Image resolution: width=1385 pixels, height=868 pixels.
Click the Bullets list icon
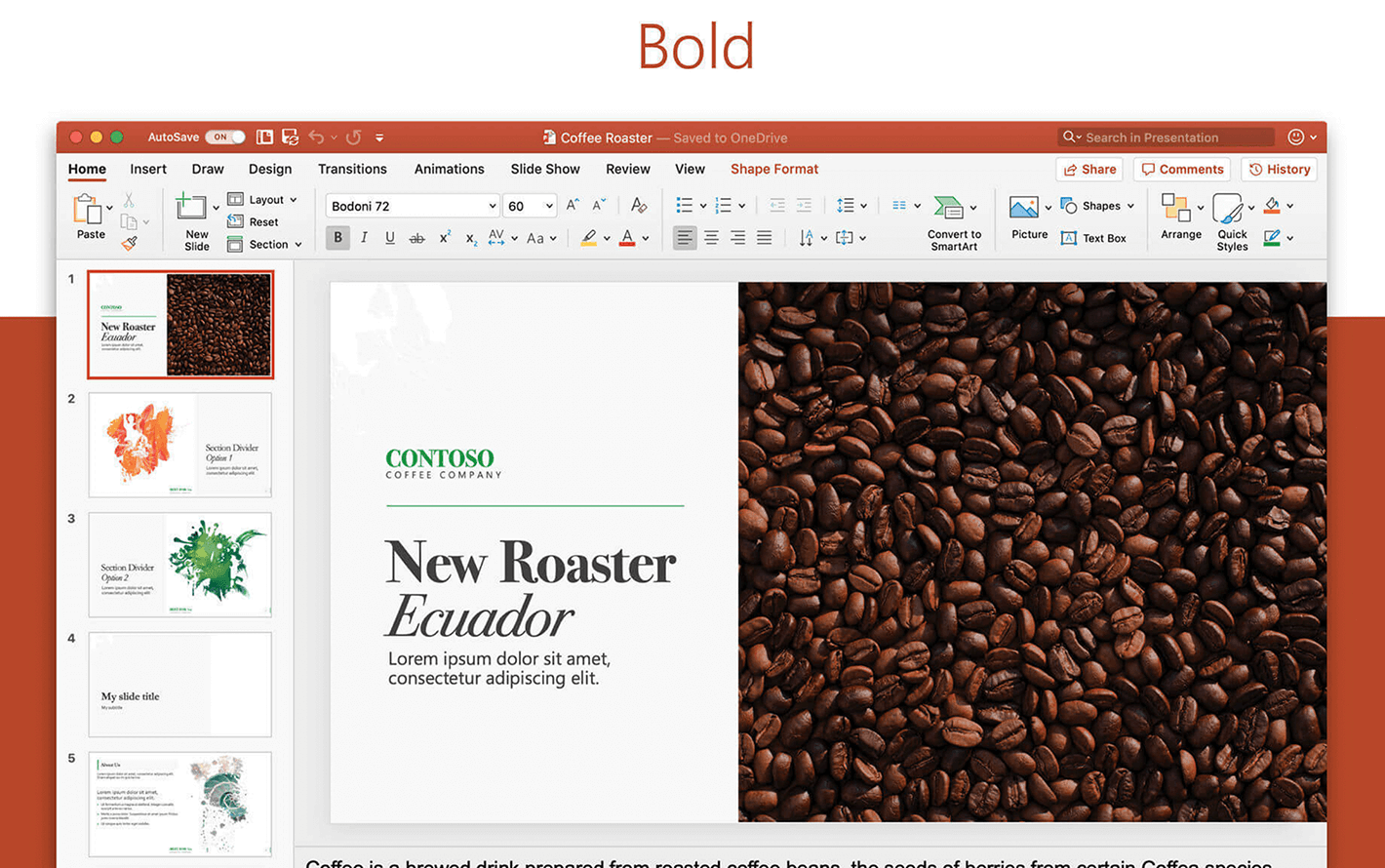[x=685, y=205]
